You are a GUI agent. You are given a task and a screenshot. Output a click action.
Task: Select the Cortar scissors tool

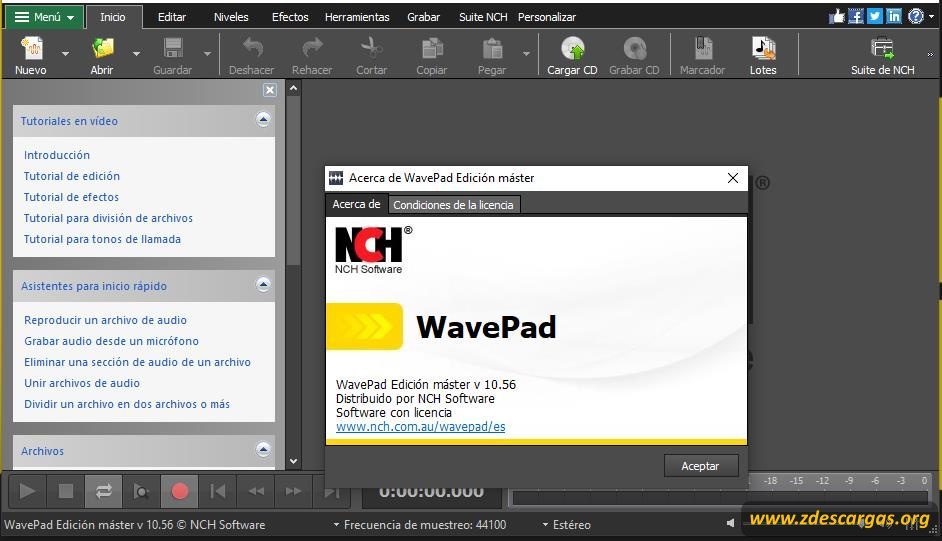tap(371, 48)
